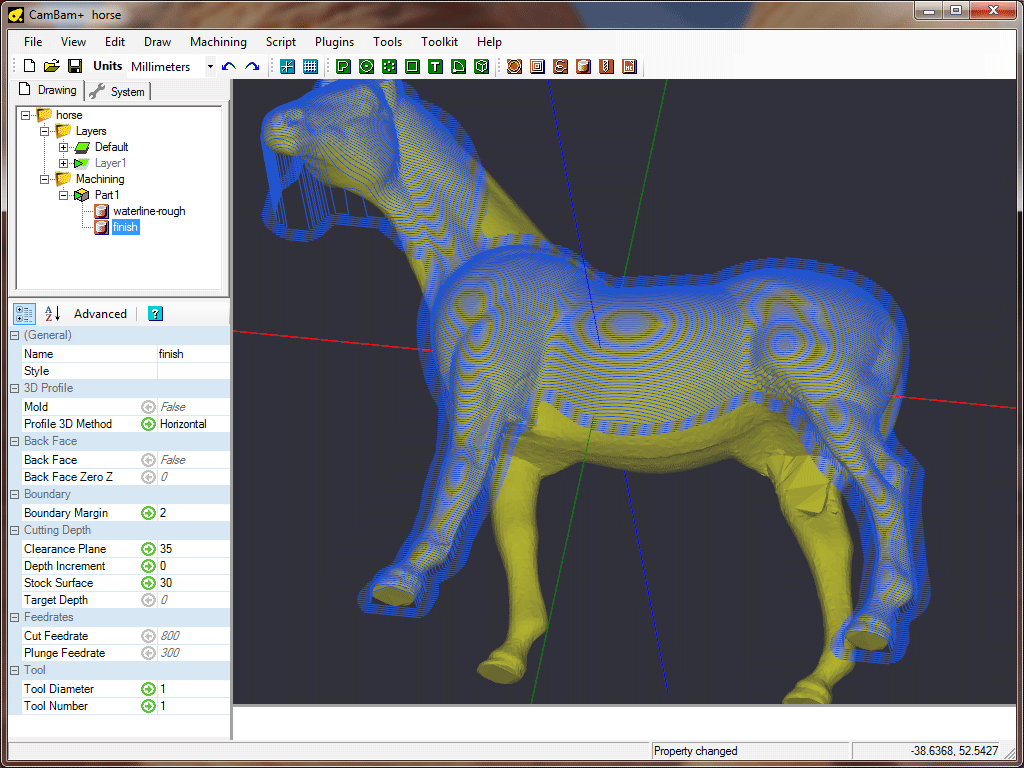Toggle the Mold property default arrow
This screenshot has width=1024, height=768.
[x=148, y=407]
